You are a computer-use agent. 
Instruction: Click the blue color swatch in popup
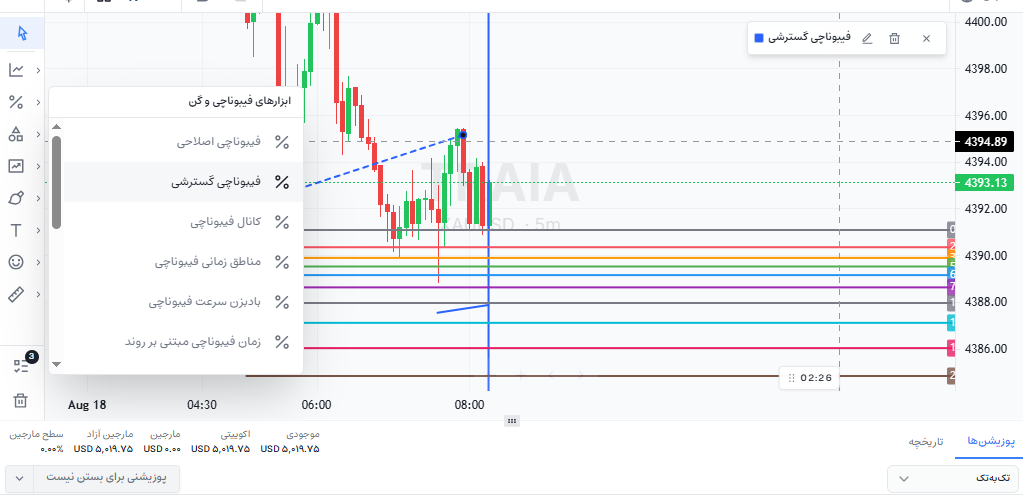759,38
